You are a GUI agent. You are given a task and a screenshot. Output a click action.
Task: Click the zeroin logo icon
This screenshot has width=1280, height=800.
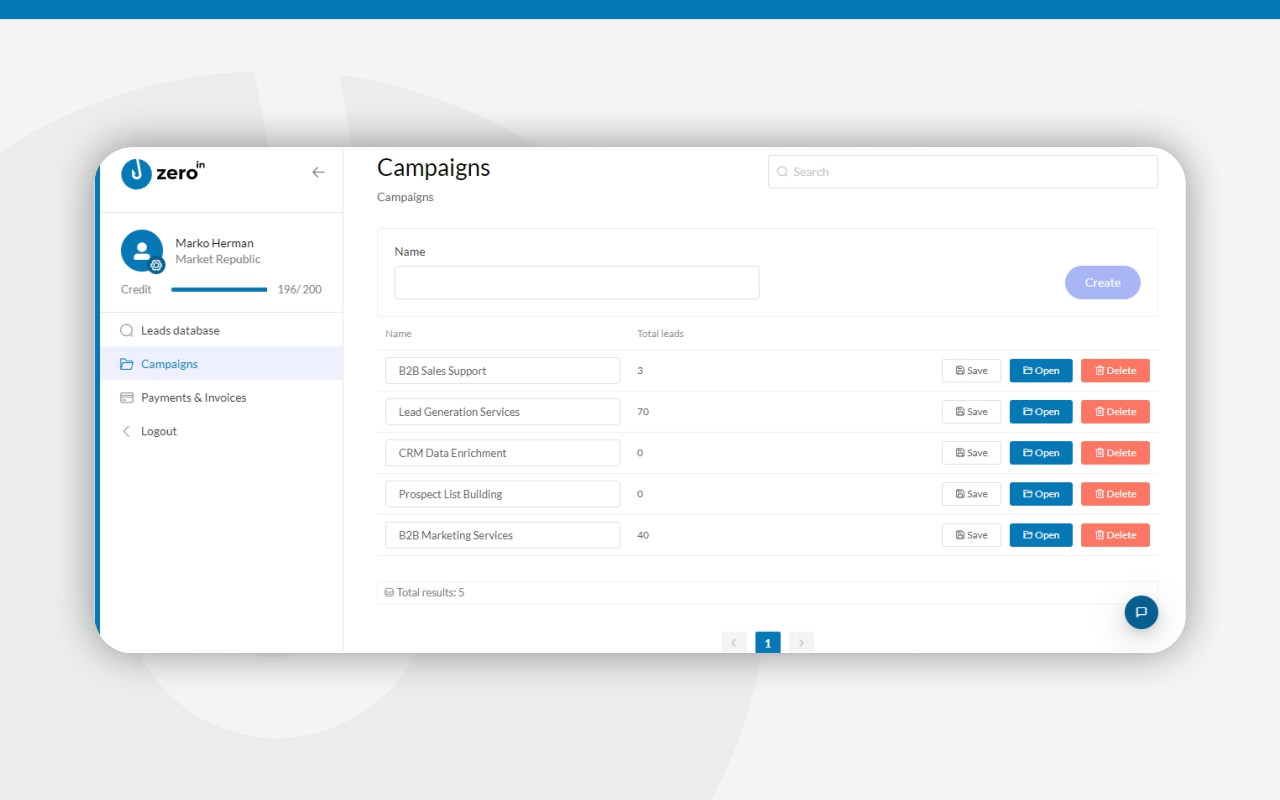pos(136,173)
